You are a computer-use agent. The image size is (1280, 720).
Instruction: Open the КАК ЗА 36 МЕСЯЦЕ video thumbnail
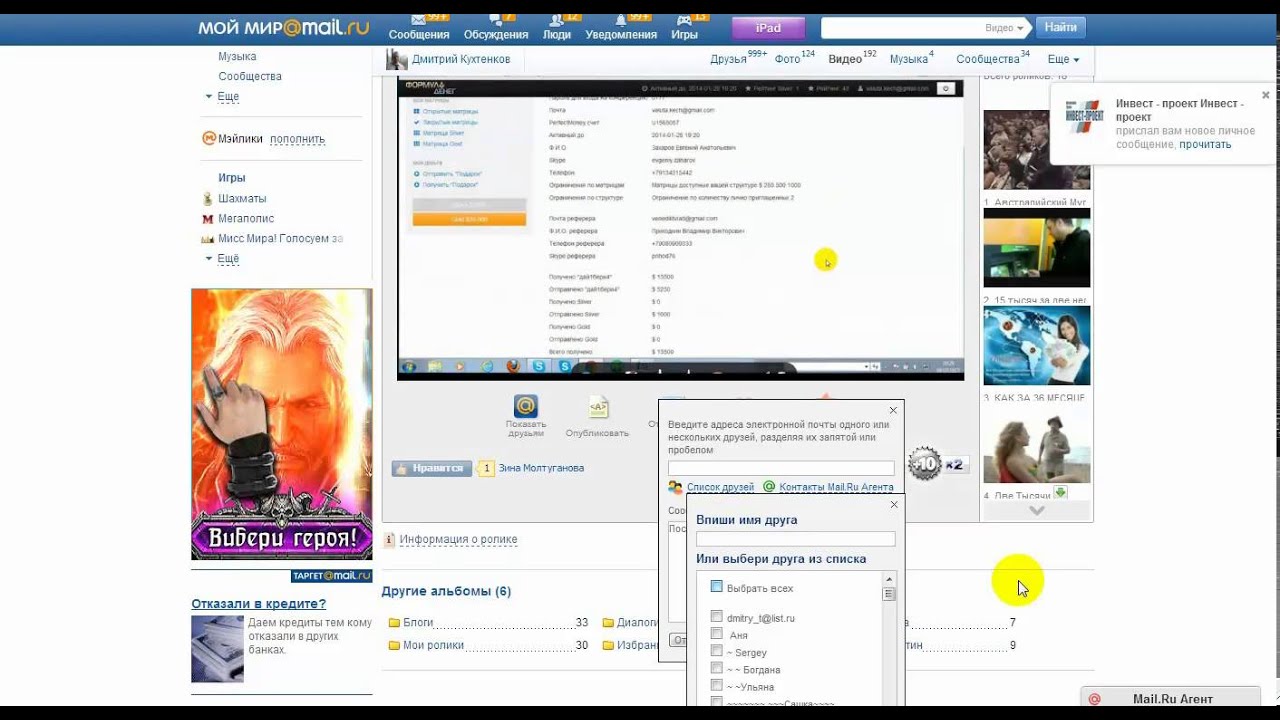click(1037, 346)
